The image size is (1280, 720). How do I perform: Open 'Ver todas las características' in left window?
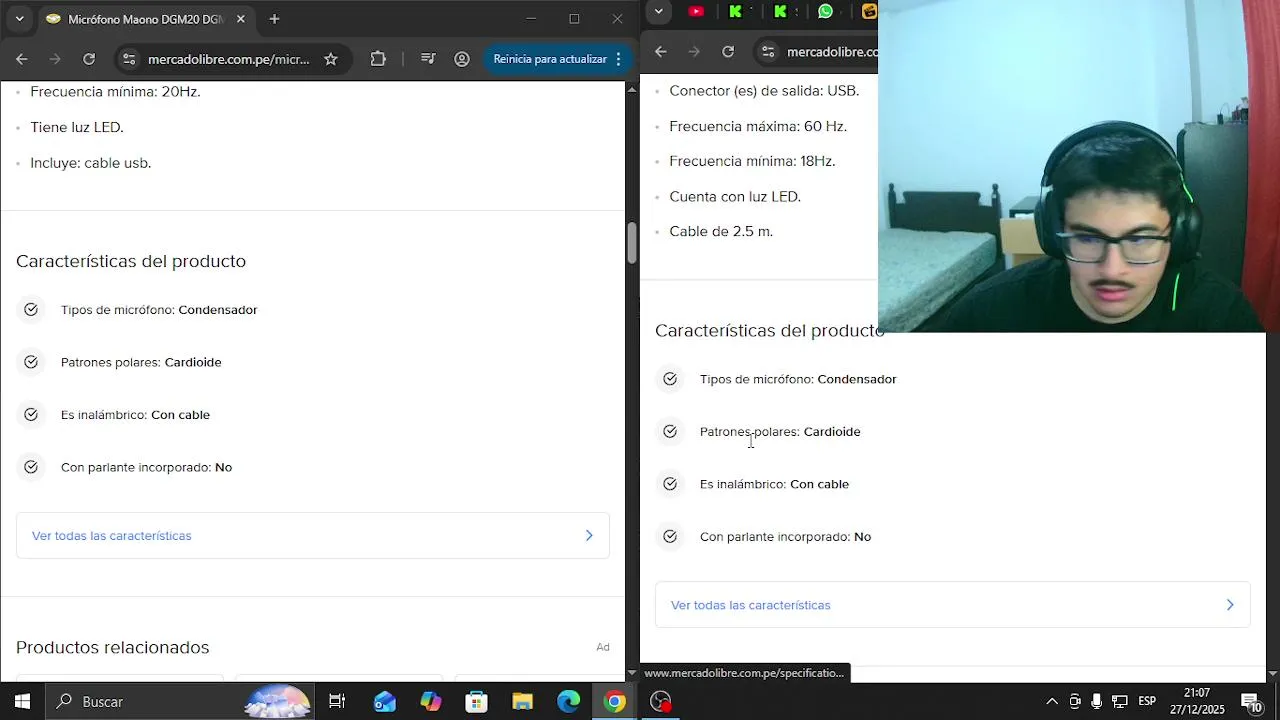(313, 536)
